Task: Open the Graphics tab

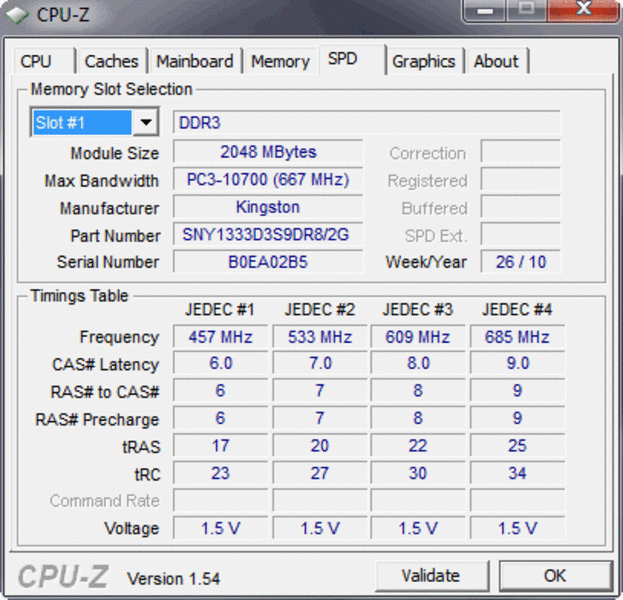Action: [x=424, y=61]
